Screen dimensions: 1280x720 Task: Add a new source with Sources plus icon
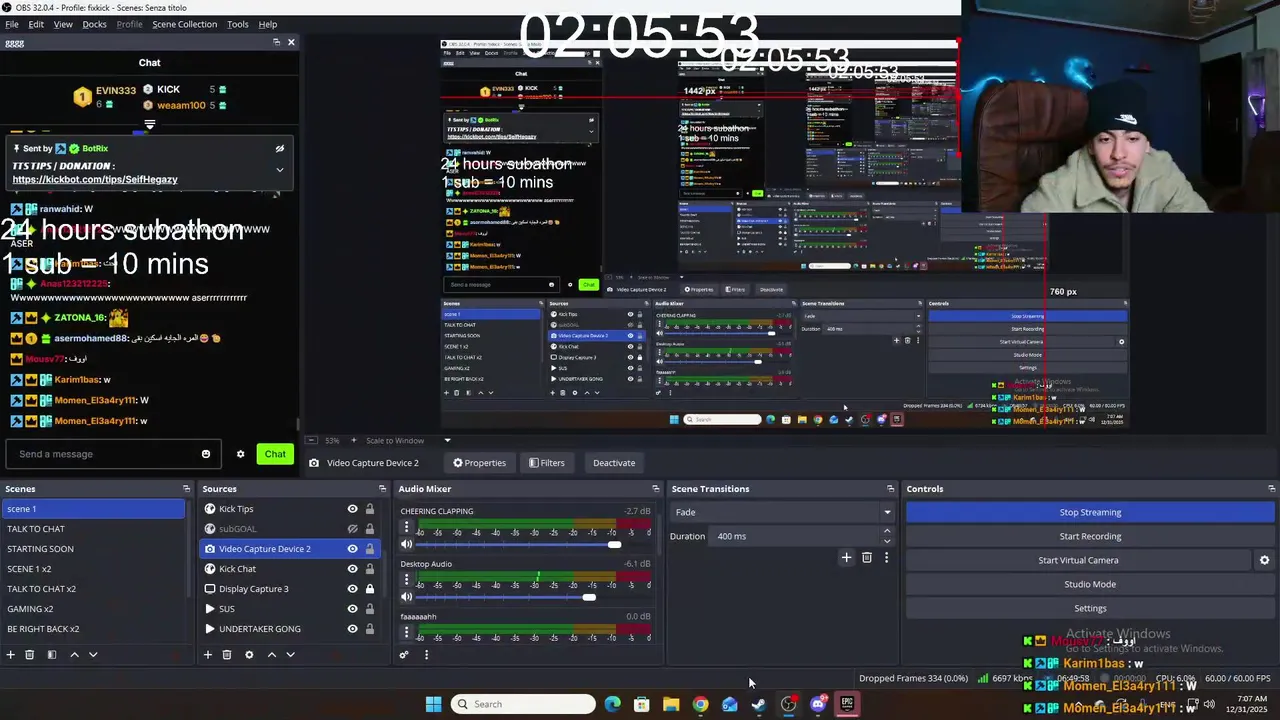click(208, 655)
